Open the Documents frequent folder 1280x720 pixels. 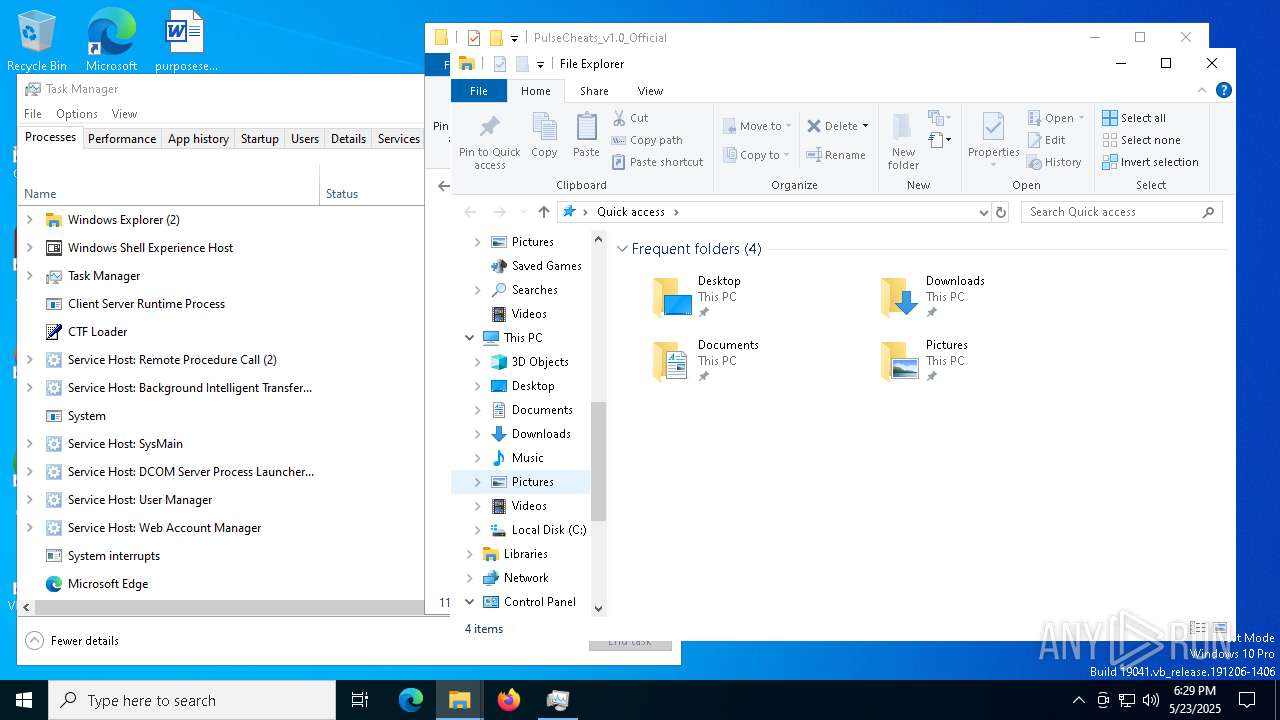click(706, 361)
